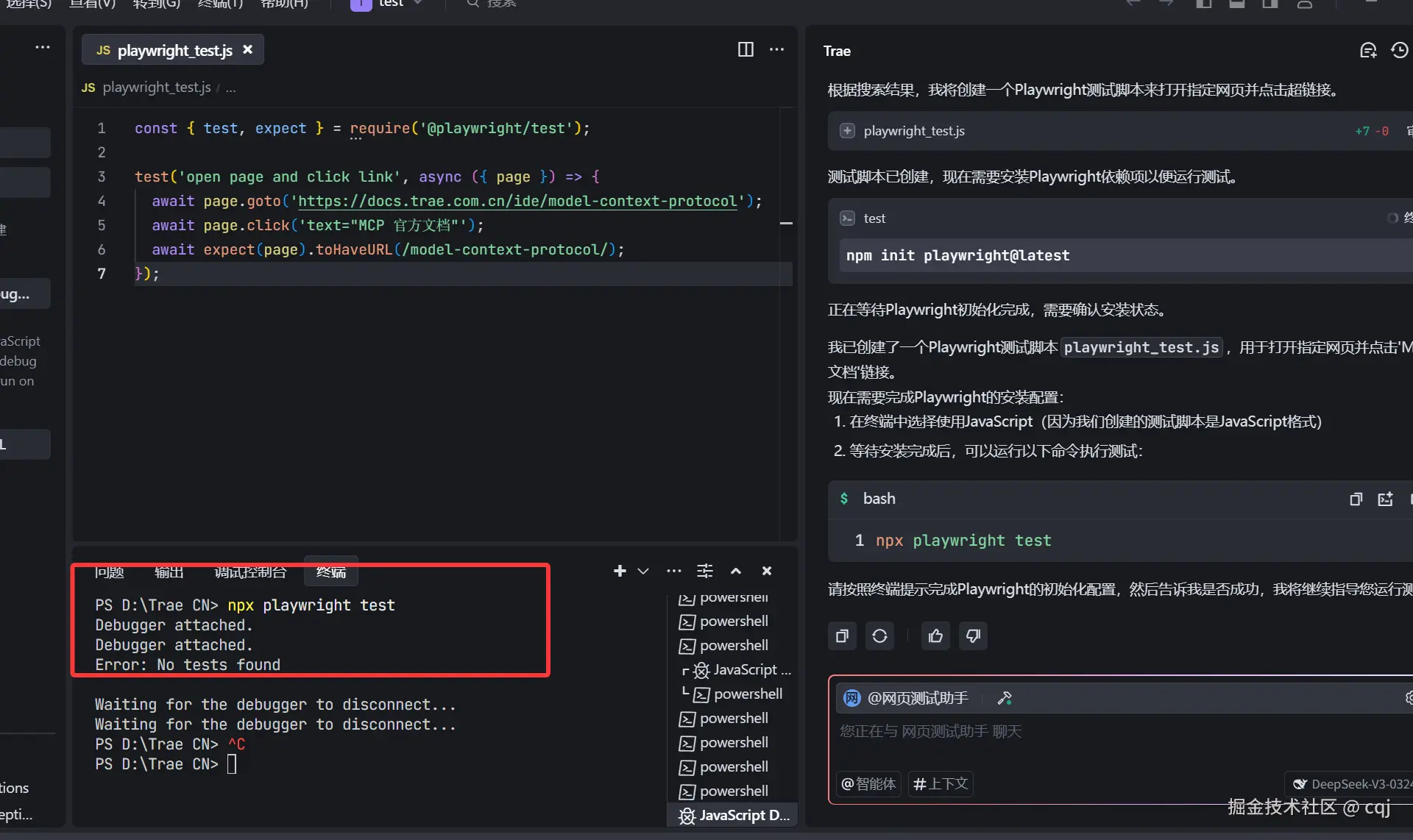
Task: Expand playwright_test.js file change card
Action: [x=847, y=131]
